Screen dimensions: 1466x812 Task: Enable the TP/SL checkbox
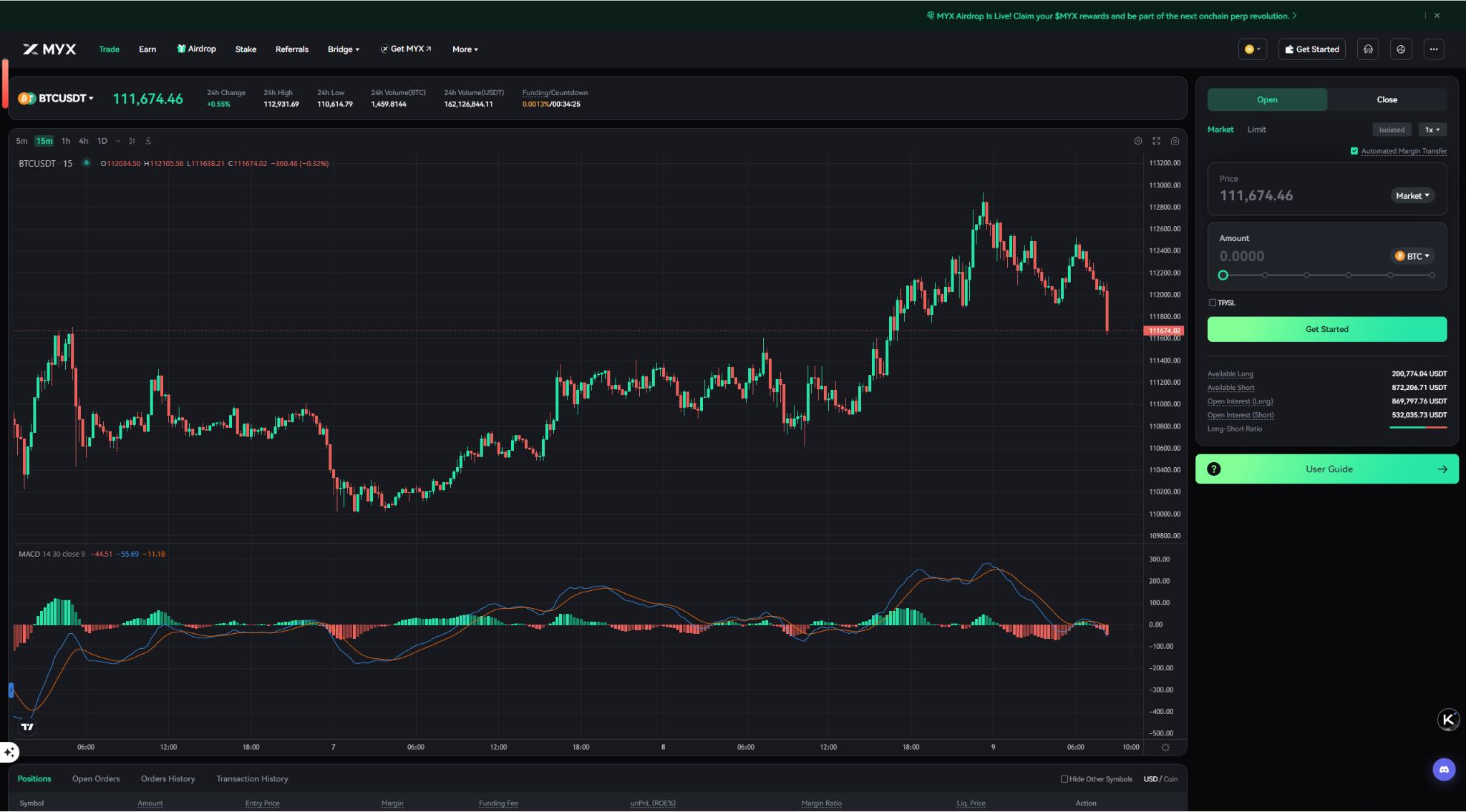[x=1213, y=303]
